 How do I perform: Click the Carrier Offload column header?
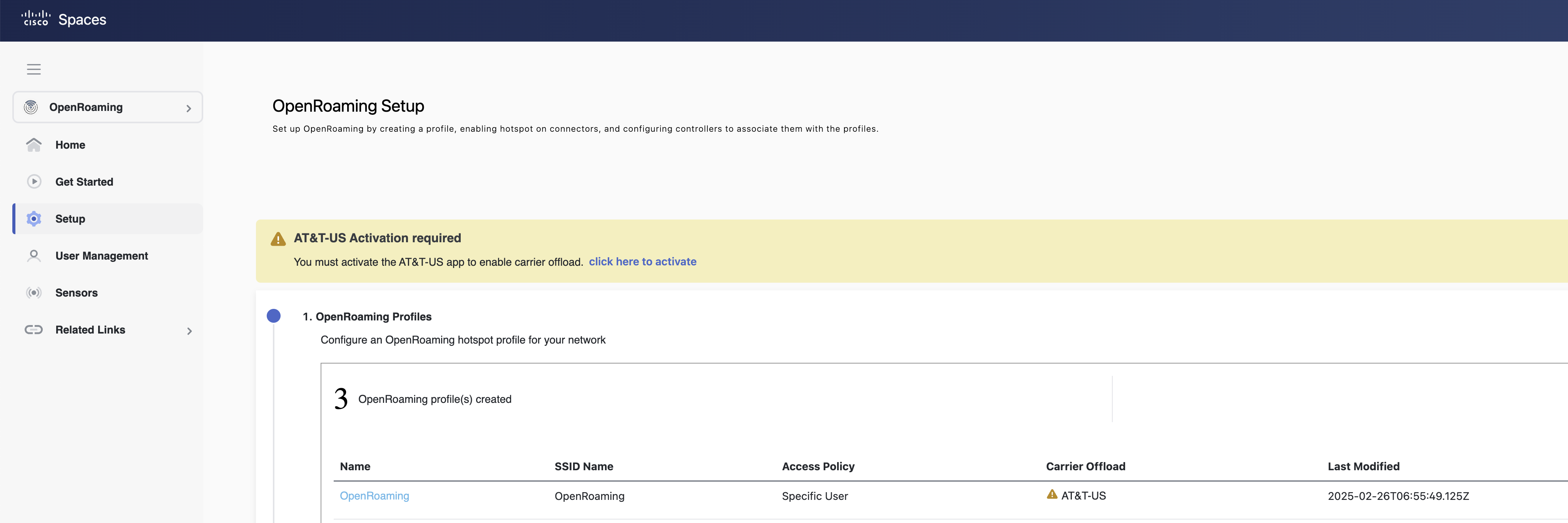coord(1085,466)
